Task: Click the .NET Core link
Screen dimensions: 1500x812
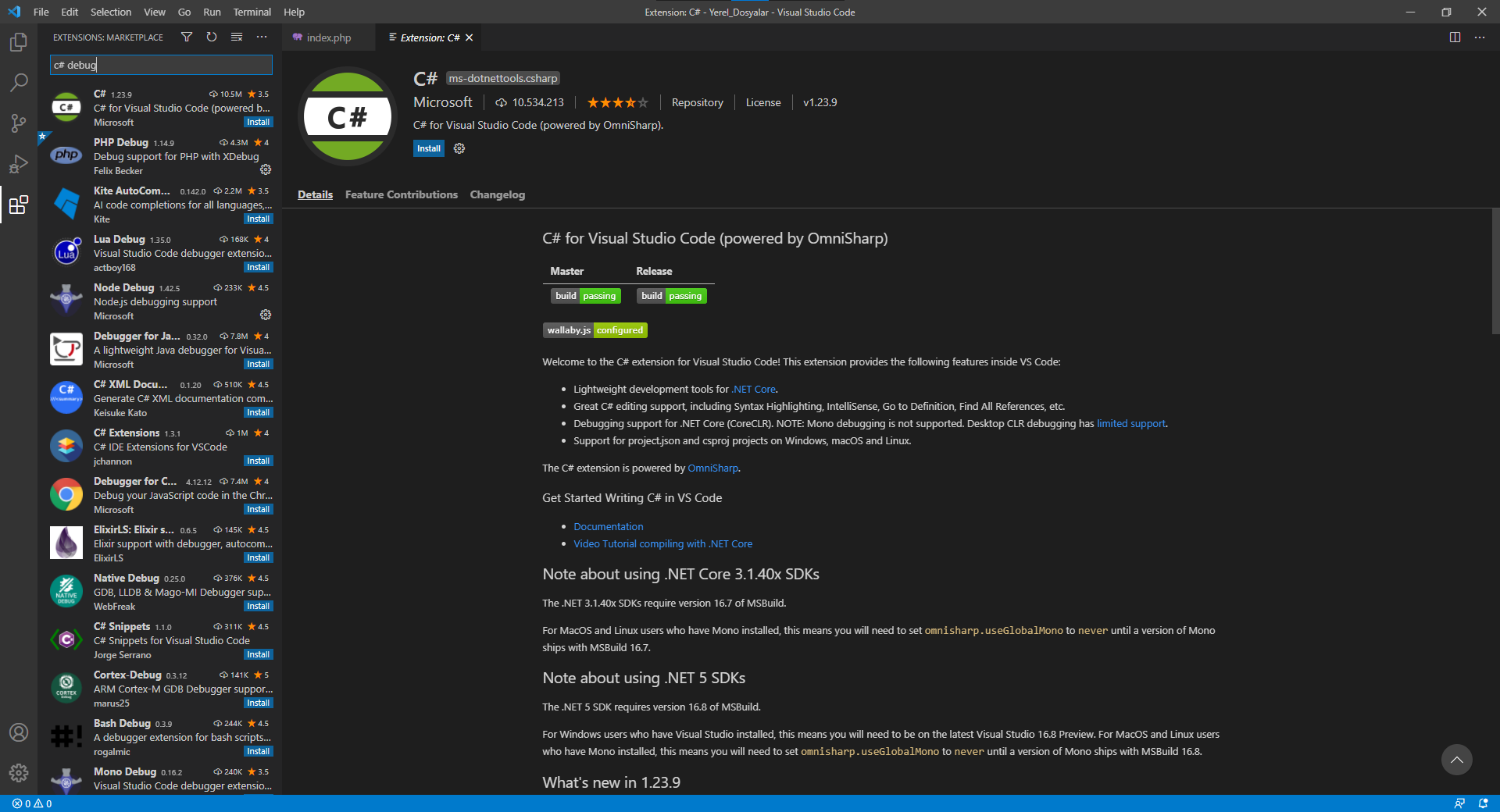Action: 754,389
